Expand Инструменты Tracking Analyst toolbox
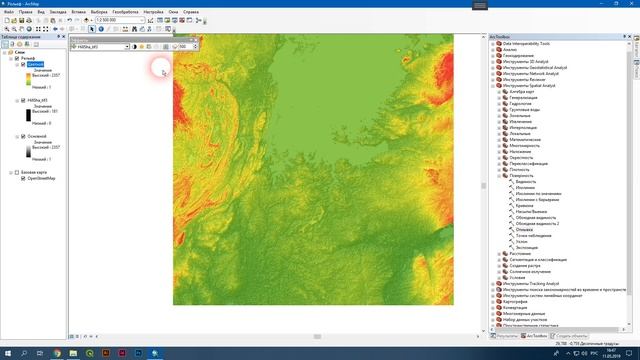 493,284
